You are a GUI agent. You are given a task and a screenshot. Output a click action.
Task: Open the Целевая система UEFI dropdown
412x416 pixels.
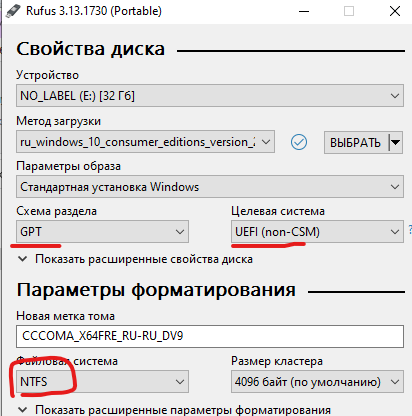pyautogui.click(x=317, y=231)
